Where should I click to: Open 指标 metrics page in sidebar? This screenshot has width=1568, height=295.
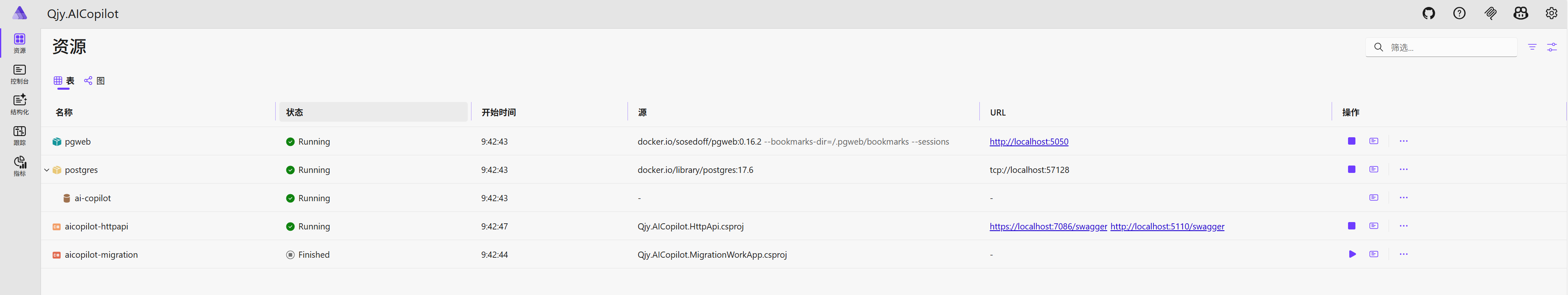(20, 166)
